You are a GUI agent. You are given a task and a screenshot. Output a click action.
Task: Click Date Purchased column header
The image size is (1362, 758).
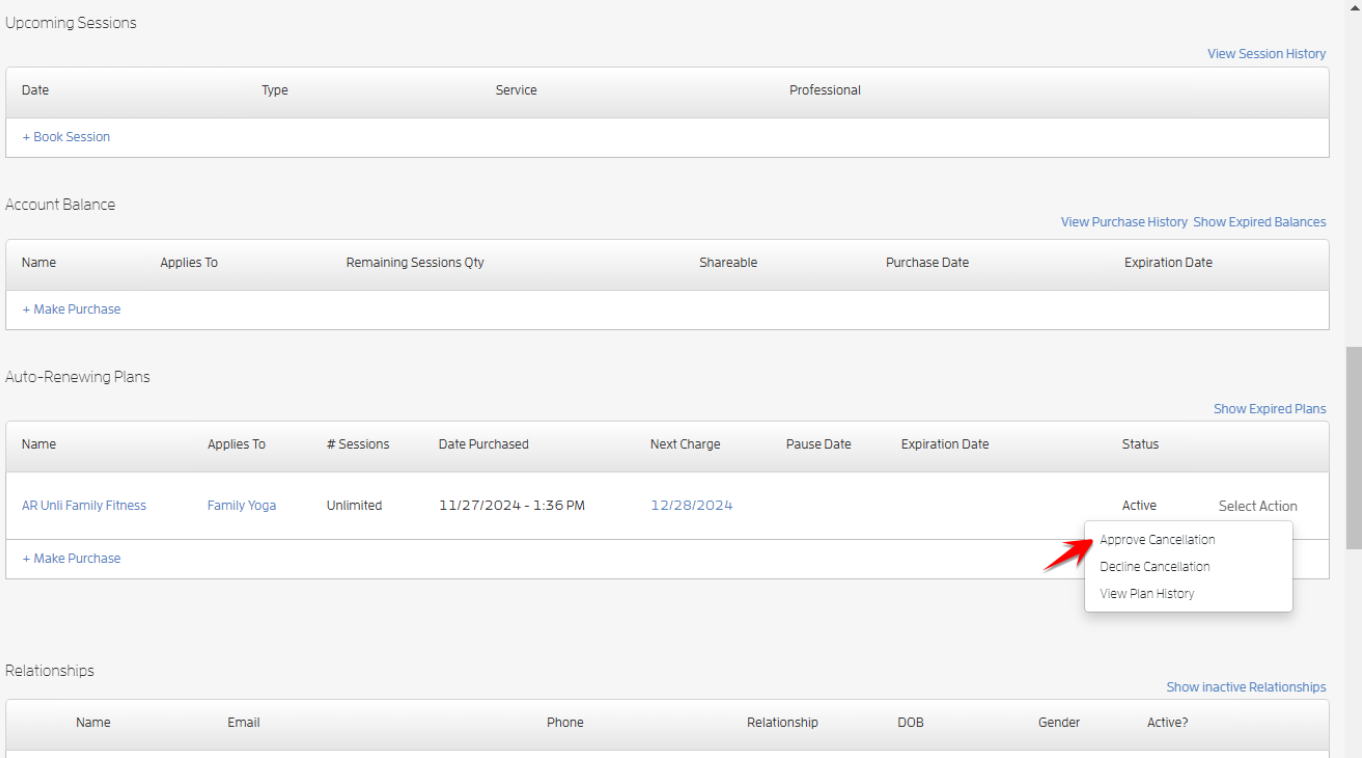click(x=483, y=444)
